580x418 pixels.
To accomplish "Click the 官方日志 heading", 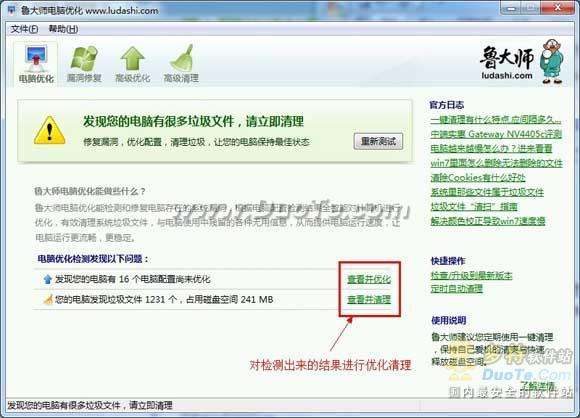I will point(446,105).
